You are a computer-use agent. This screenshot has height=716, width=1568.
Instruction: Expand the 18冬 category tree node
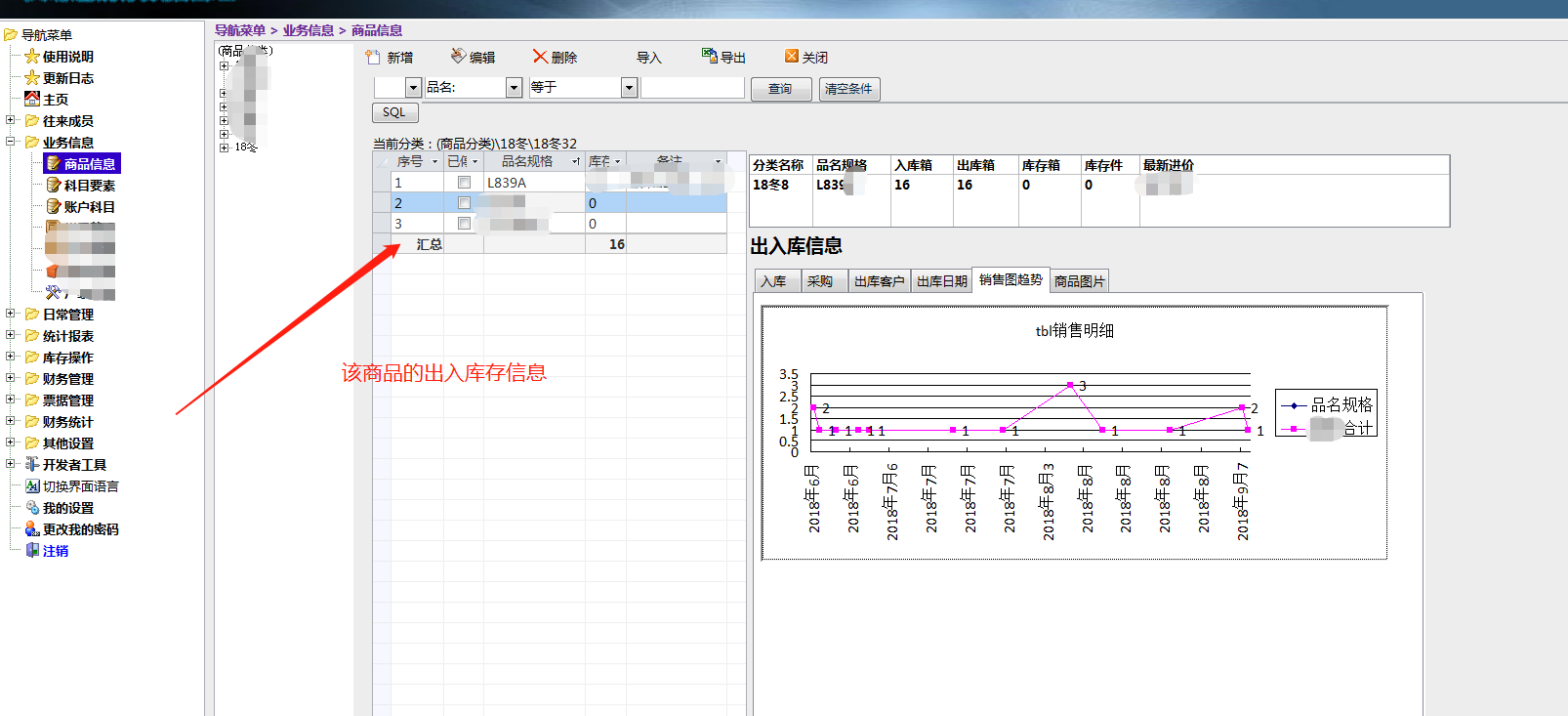click(x=224, y=147)
